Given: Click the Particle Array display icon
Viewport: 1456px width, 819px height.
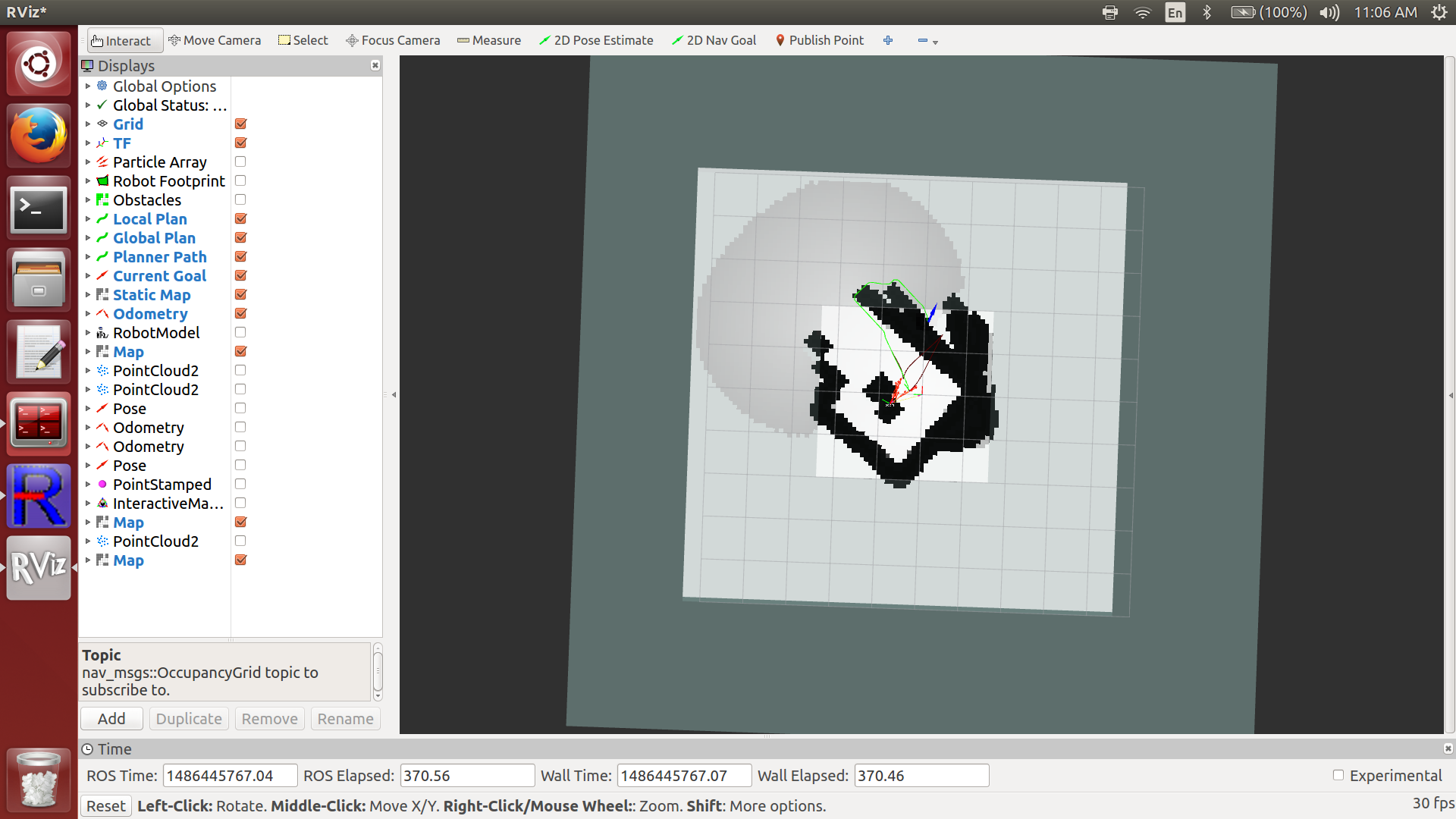Looking at the screenshot, I should tap(102, 162).
